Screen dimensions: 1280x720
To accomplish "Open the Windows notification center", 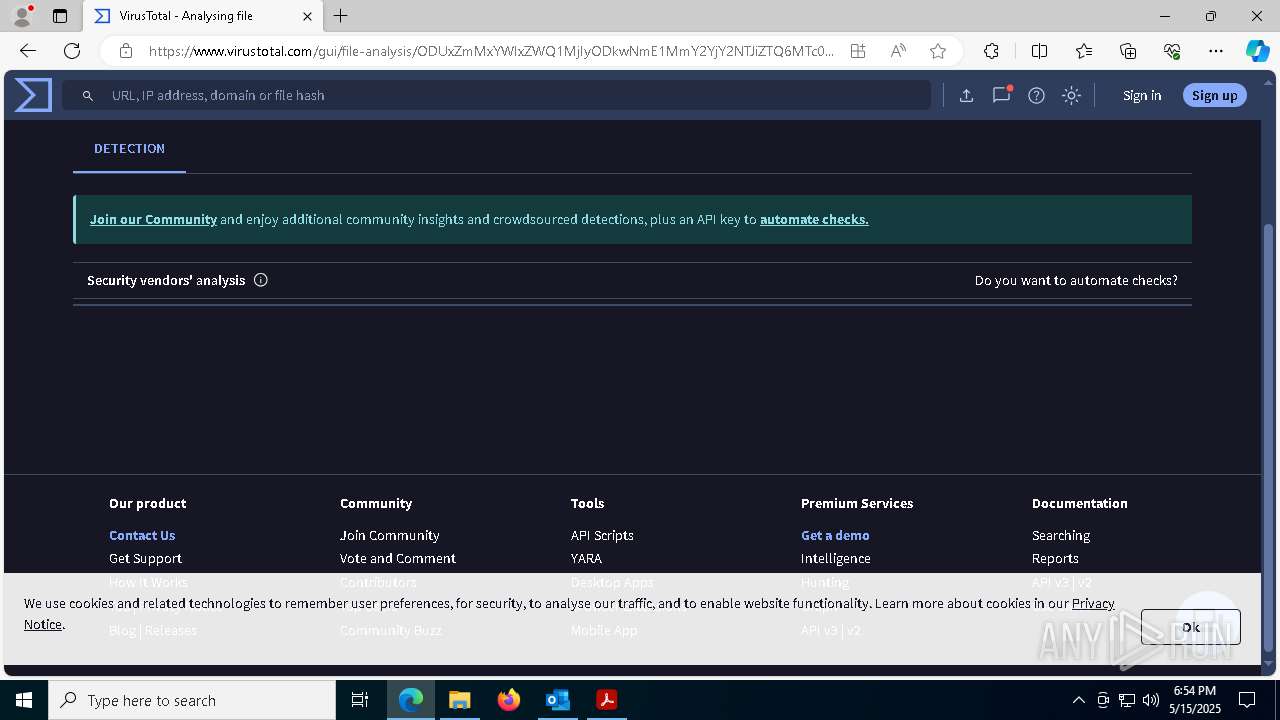I will (1247, 700).
